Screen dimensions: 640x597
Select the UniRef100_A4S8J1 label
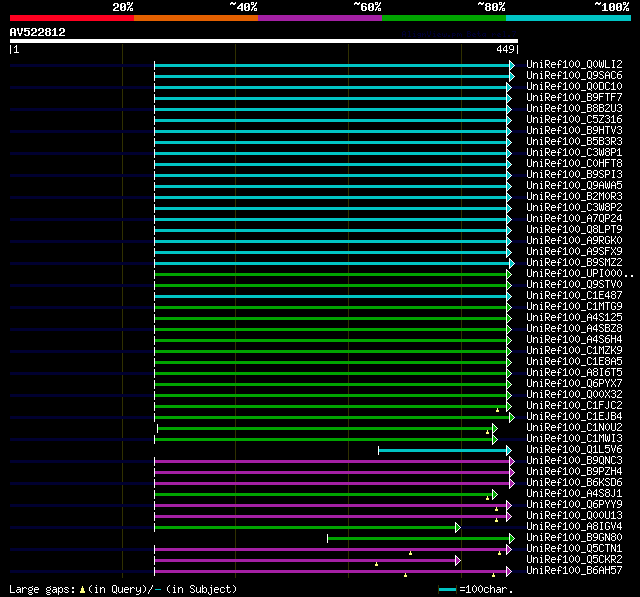(x=574, y=494)
